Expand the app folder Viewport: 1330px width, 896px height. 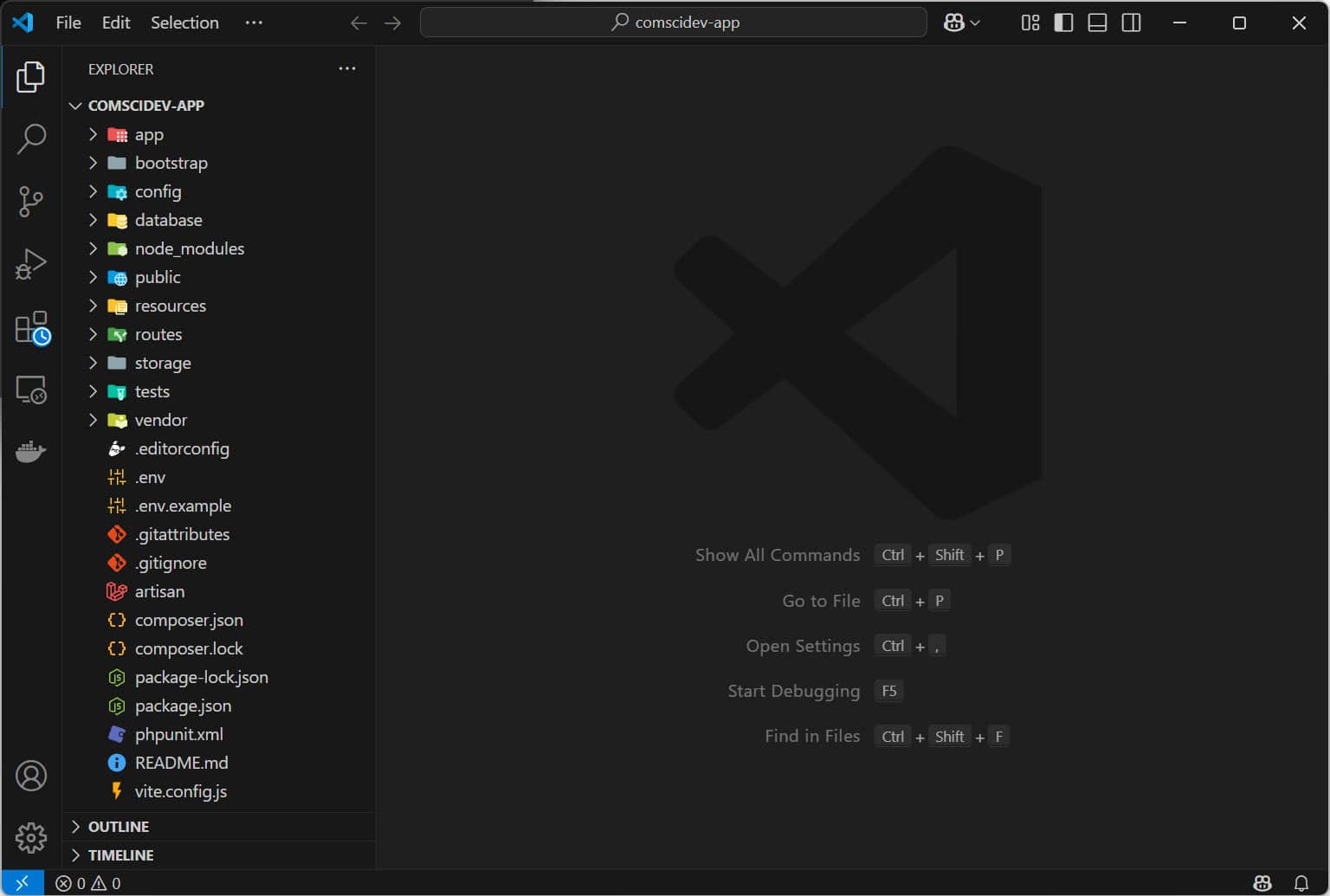pos(149,134)
